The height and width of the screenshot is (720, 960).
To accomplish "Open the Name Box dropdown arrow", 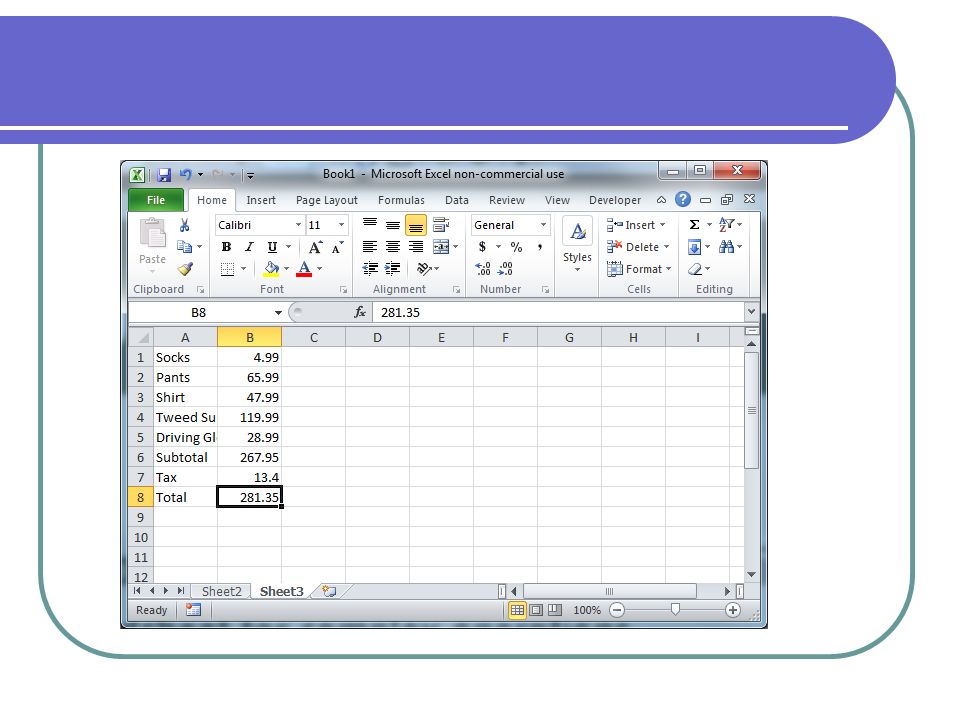I will point(278,312).
